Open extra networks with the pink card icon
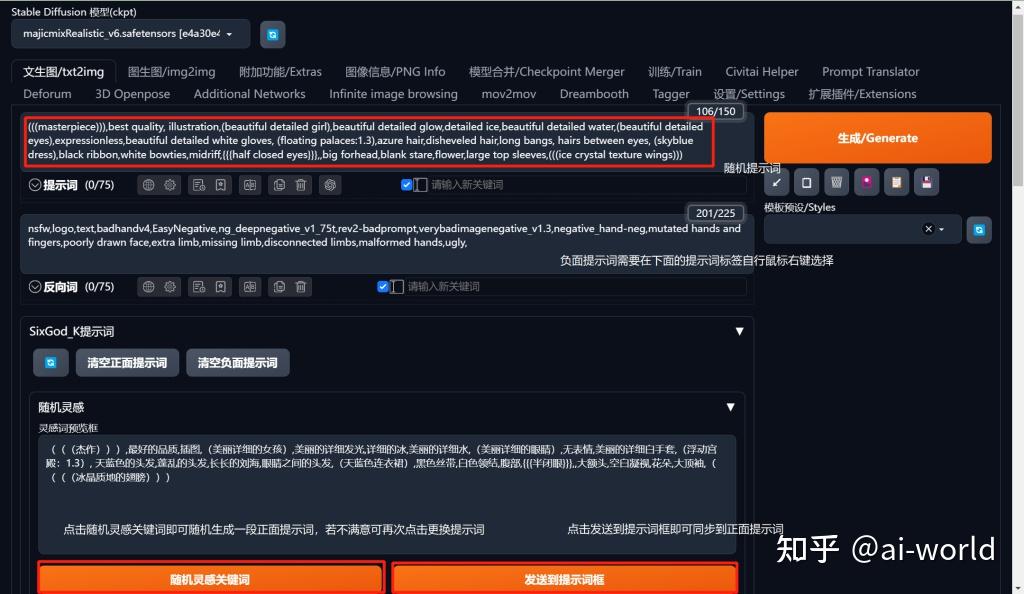This screenshot has width=1024, height=594. click(x=867, y=182)
